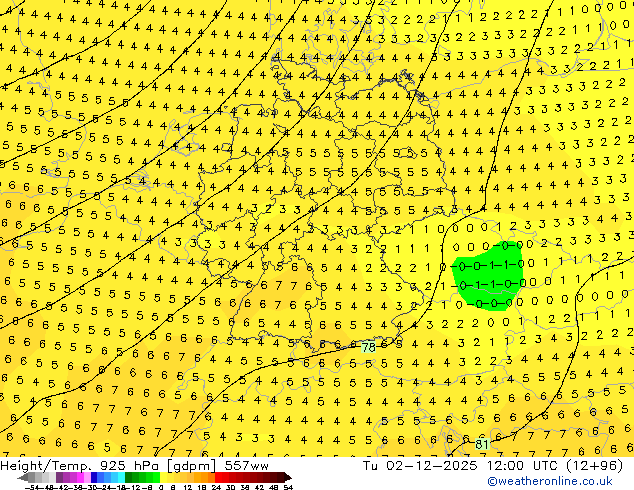Click the weatheronline.co.uk copyright link

click(550, 481)
